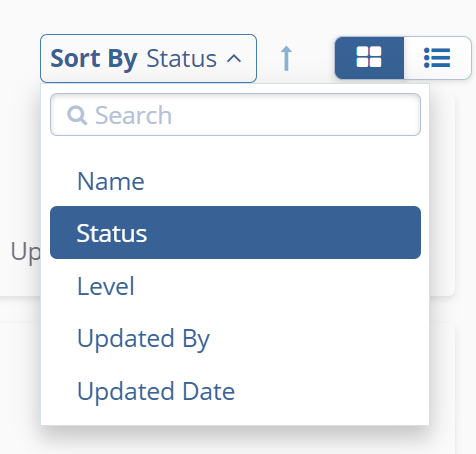The width and height of the screenshot is (476, 454).
Task: Switch to grid view layout
Action: point(369,58)
